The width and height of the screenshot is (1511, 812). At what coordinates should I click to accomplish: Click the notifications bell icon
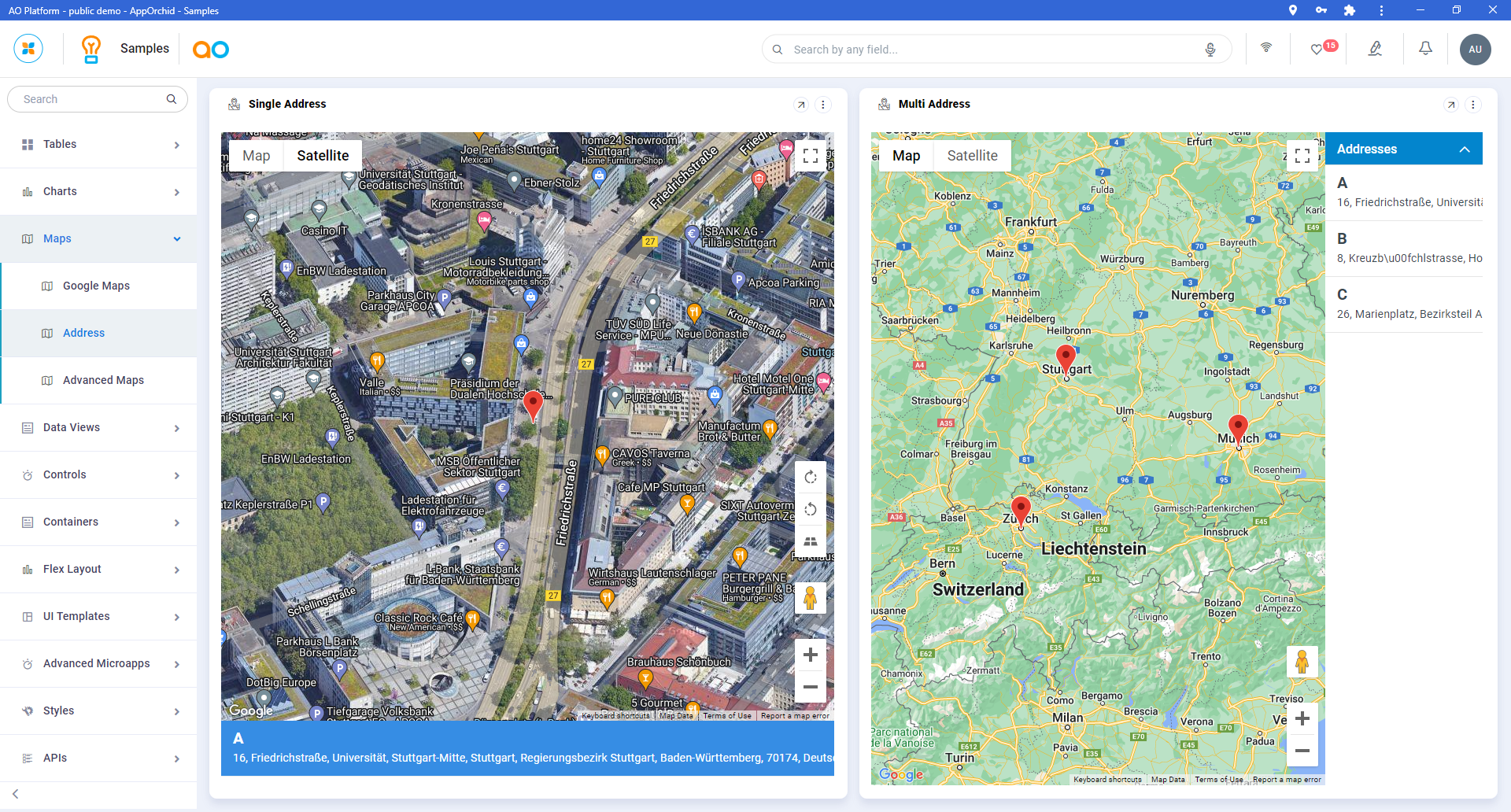[x=1425, y=49]
